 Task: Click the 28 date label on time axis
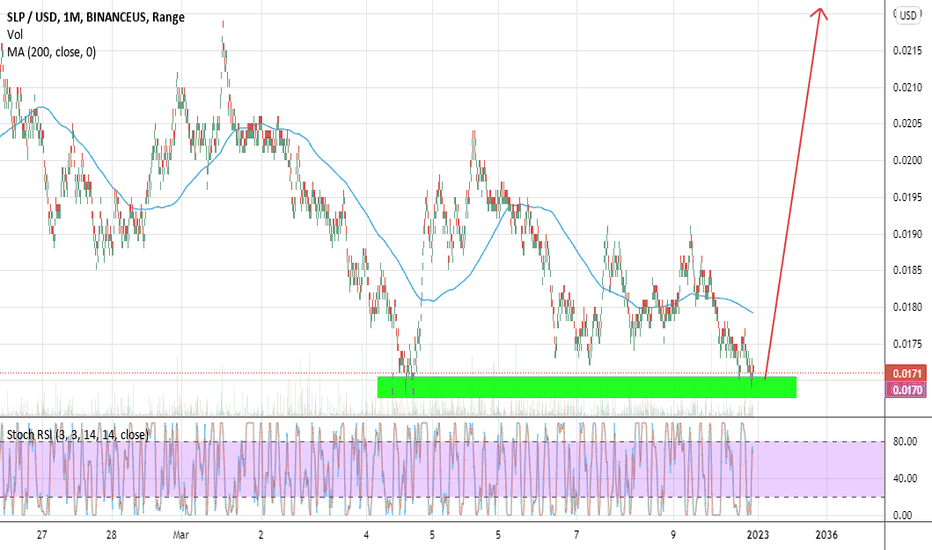(111, 535)
